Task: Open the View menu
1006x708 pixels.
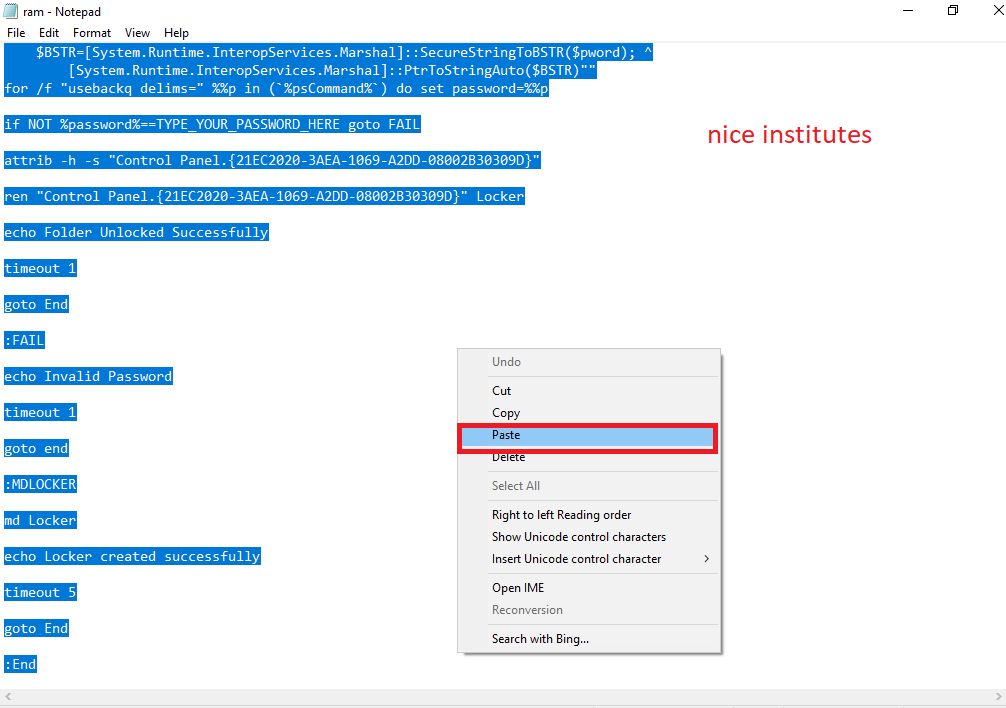Action: [x=137, y=33]
